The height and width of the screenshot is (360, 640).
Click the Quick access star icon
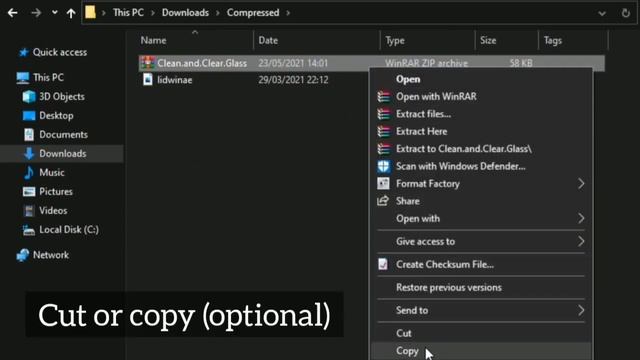[23, 52]
